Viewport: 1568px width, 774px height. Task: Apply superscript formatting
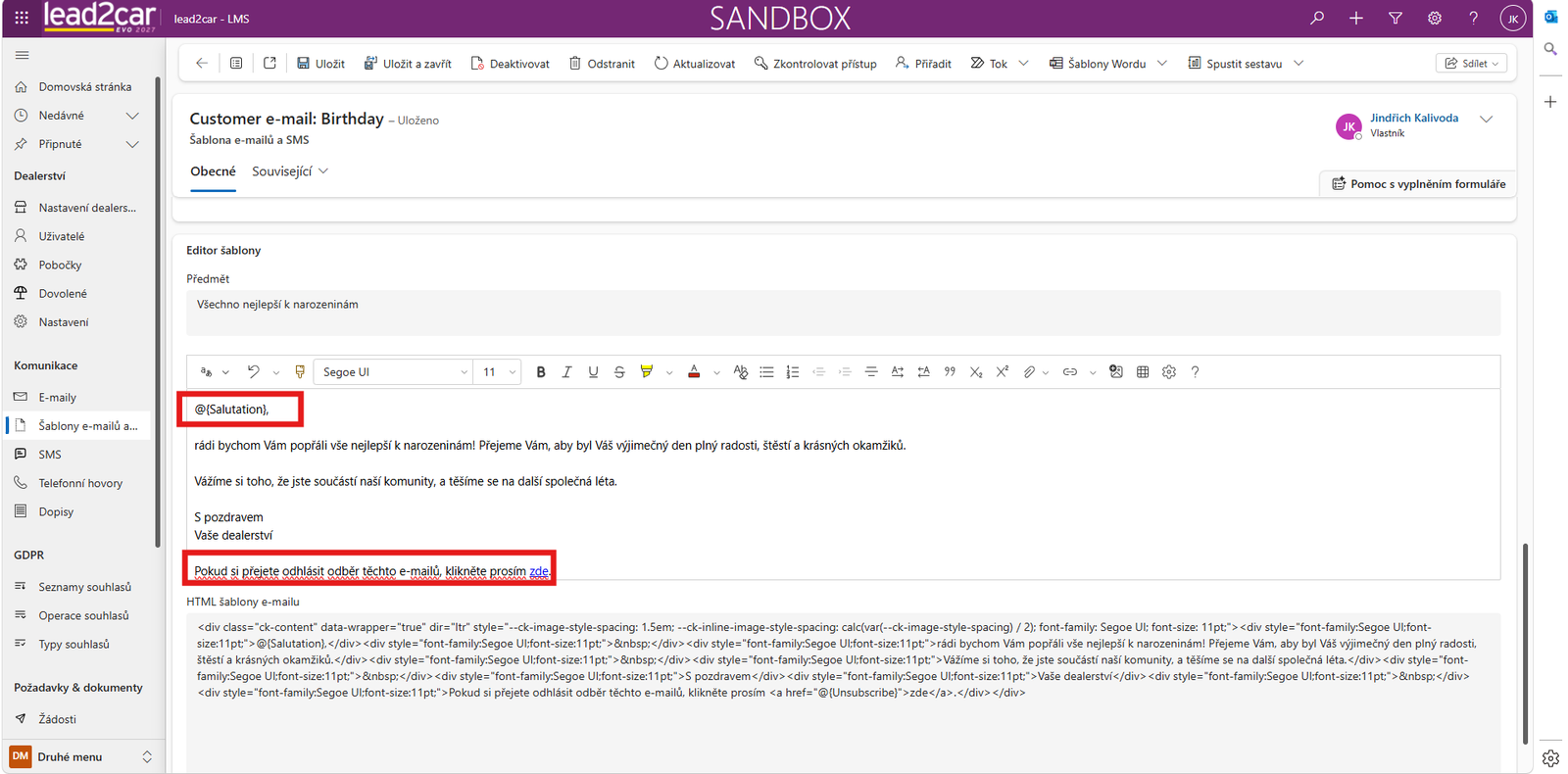click(1002, 372)
